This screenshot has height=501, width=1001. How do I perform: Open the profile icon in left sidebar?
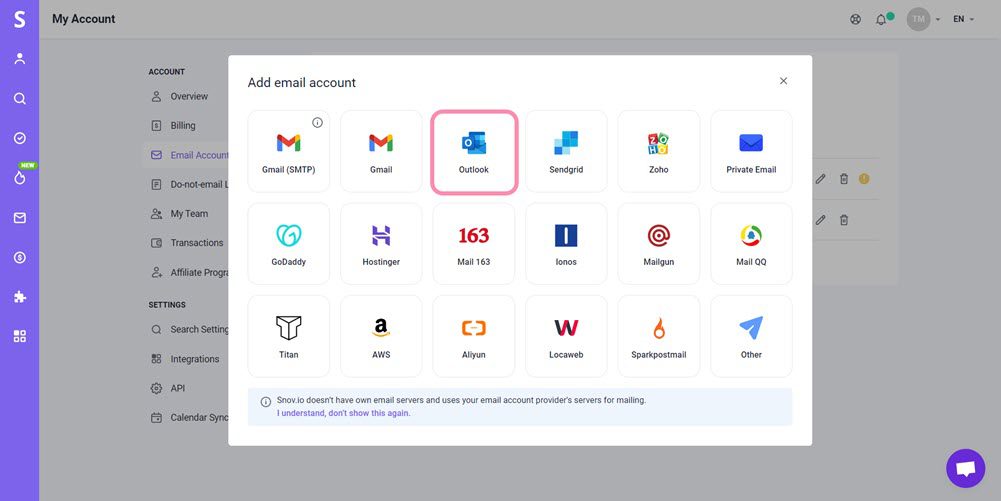point(20,59)
